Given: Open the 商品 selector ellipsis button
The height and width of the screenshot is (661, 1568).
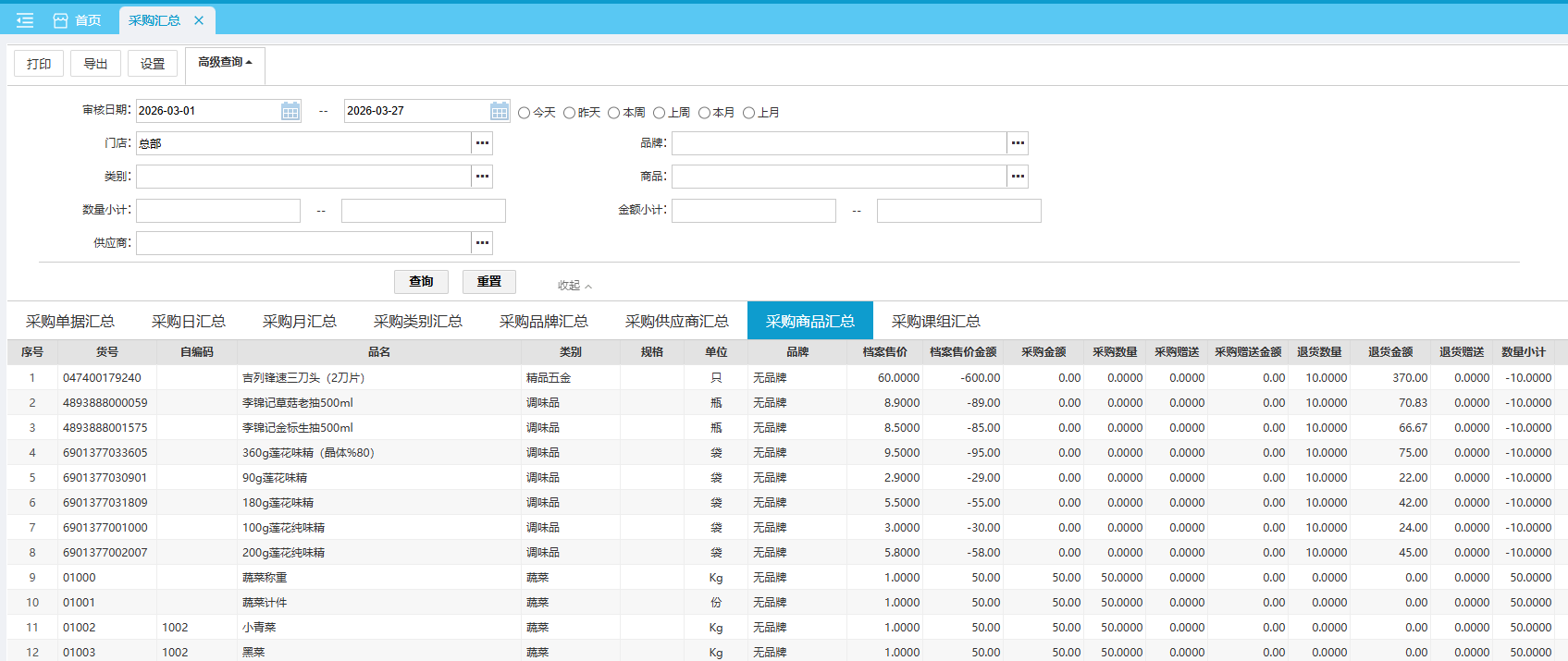Looking at the screenshot, I should click(1018, 177).
